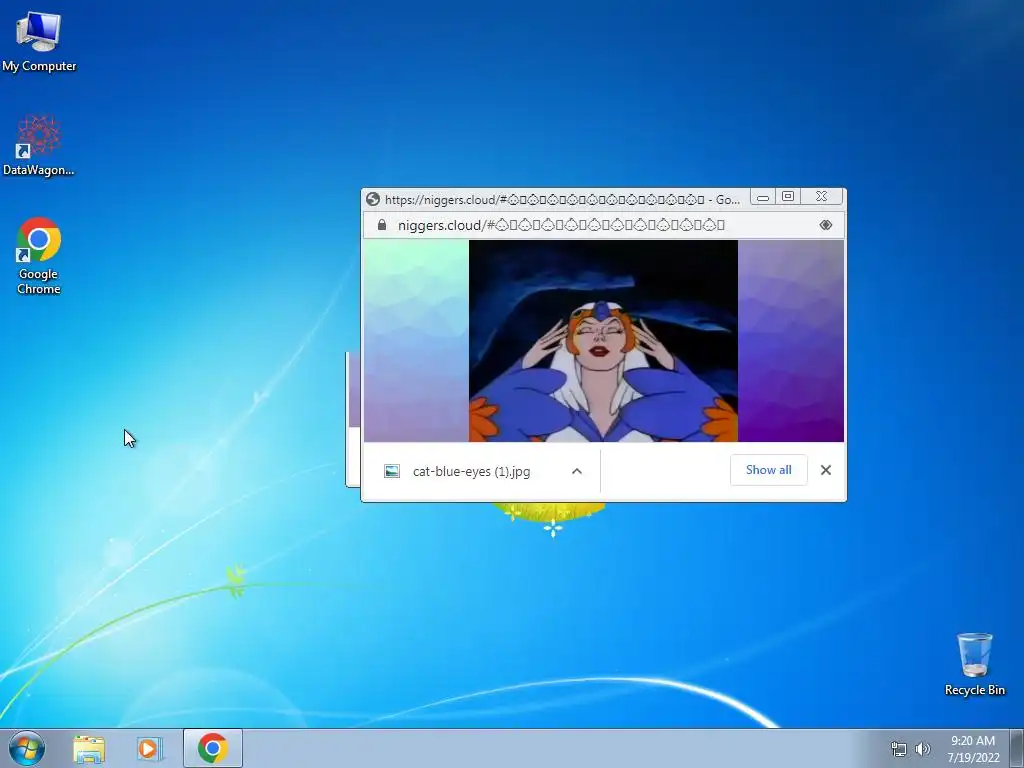Open File Explorer from the taskbar
The width and height of the screenshot is (1024, 768).
[x=89, y=748]
